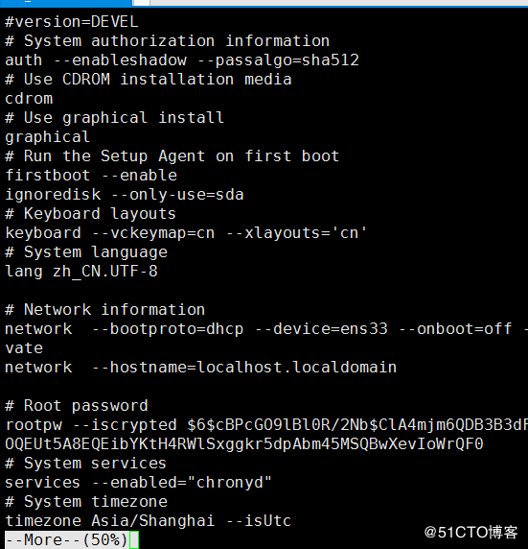Click the green cursor after --More--(50%)
Viewport: 528px width, 549px height.
[x=134, y=540]
